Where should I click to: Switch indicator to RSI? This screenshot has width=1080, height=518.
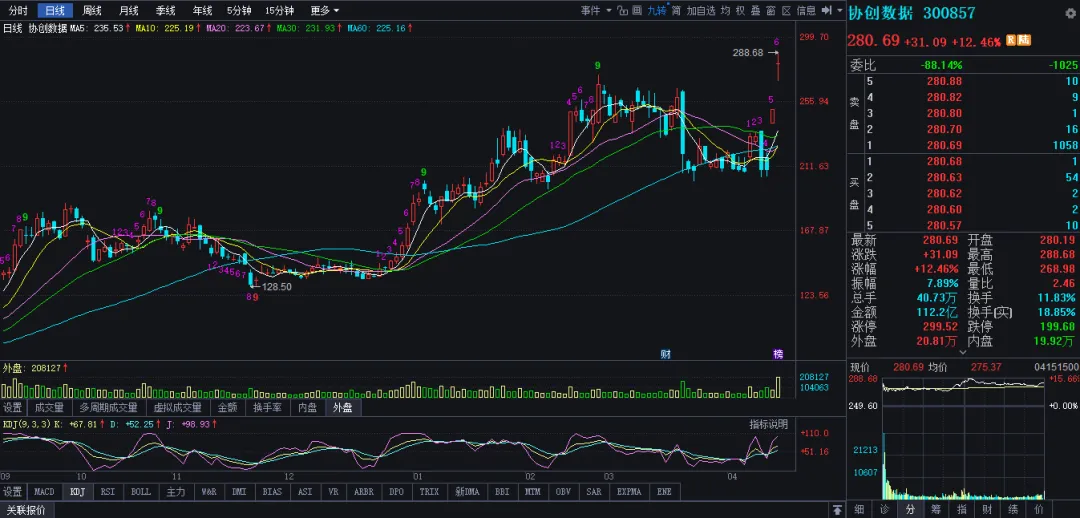[108, 492]
